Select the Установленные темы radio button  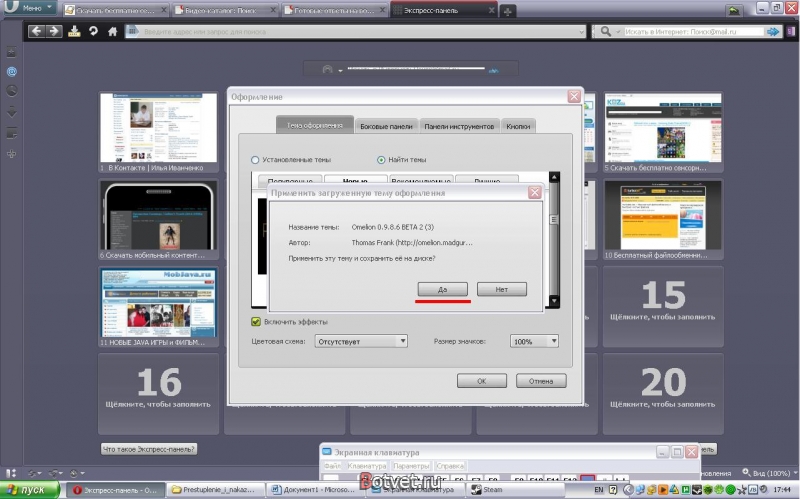[255, 160]
